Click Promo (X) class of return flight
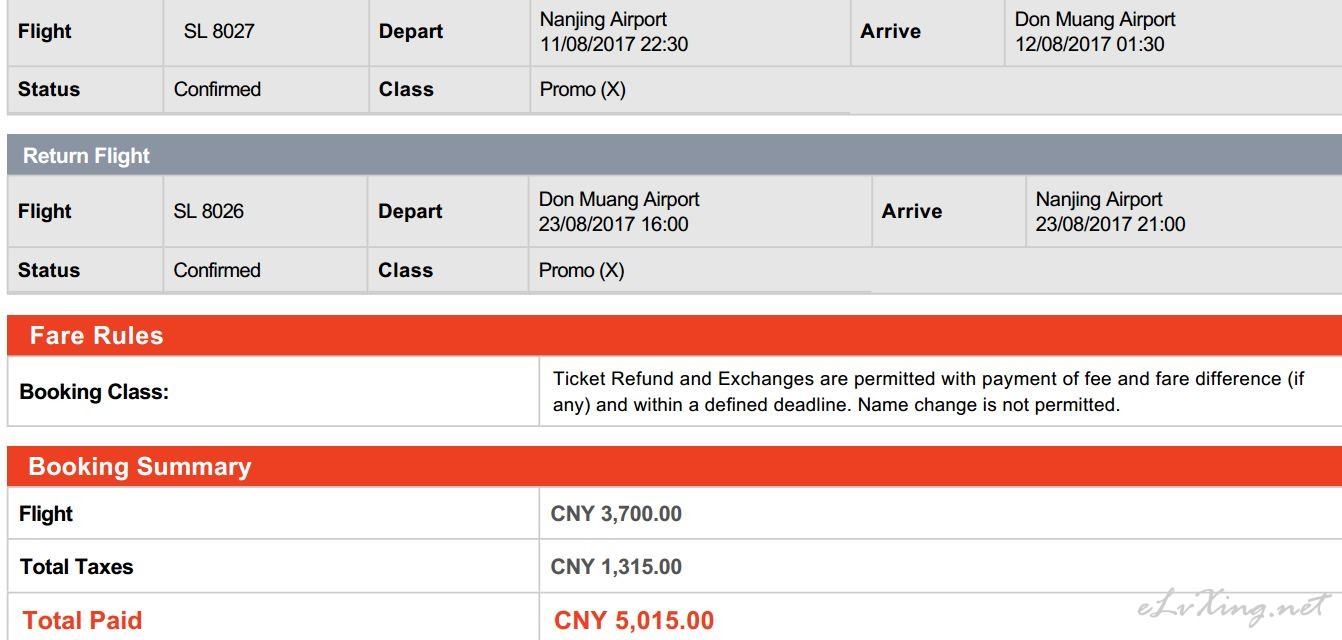 [582, 270]
